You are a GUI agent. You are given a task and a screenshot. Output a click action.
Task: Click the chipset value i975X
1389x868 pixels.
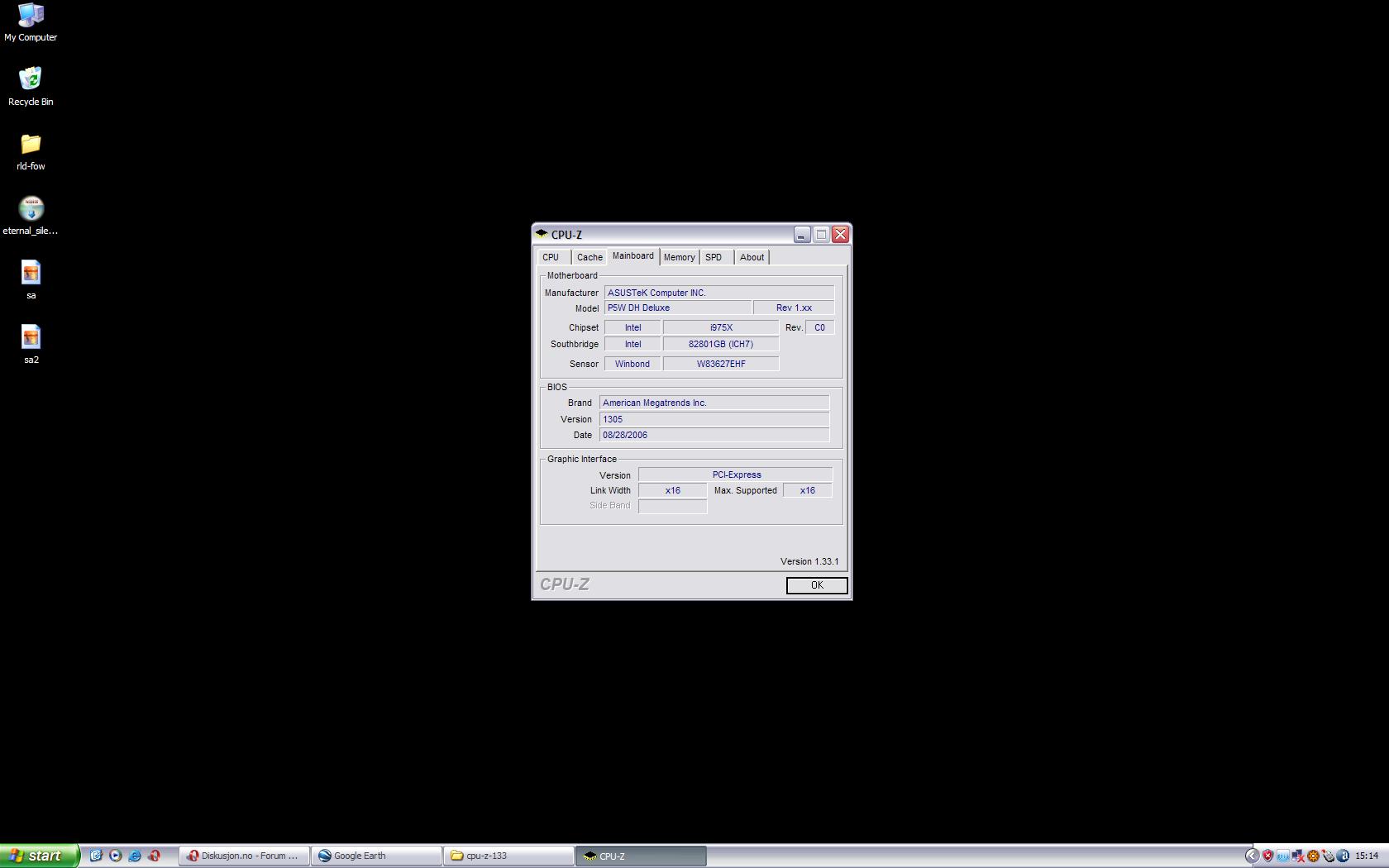click(x=721, y=327)
